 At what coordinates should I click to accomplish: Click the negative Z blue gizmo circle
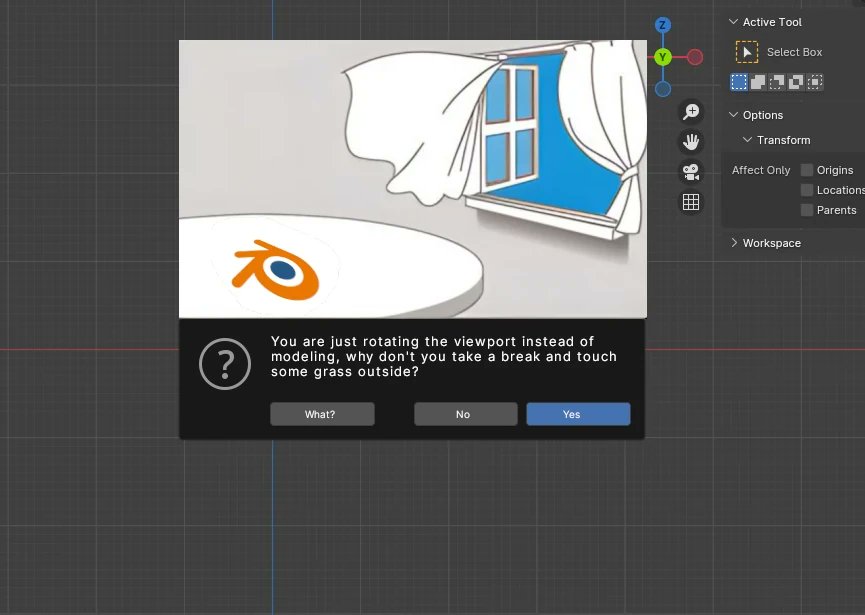tap(663, 89)
